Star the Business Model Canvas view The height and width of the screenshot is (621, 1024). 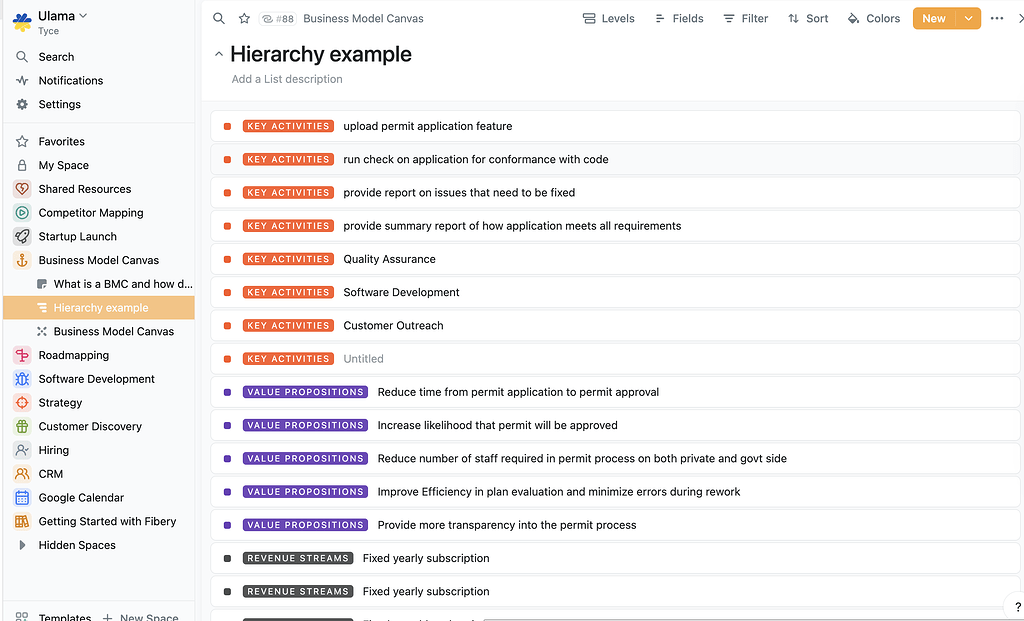pos(244,18)
